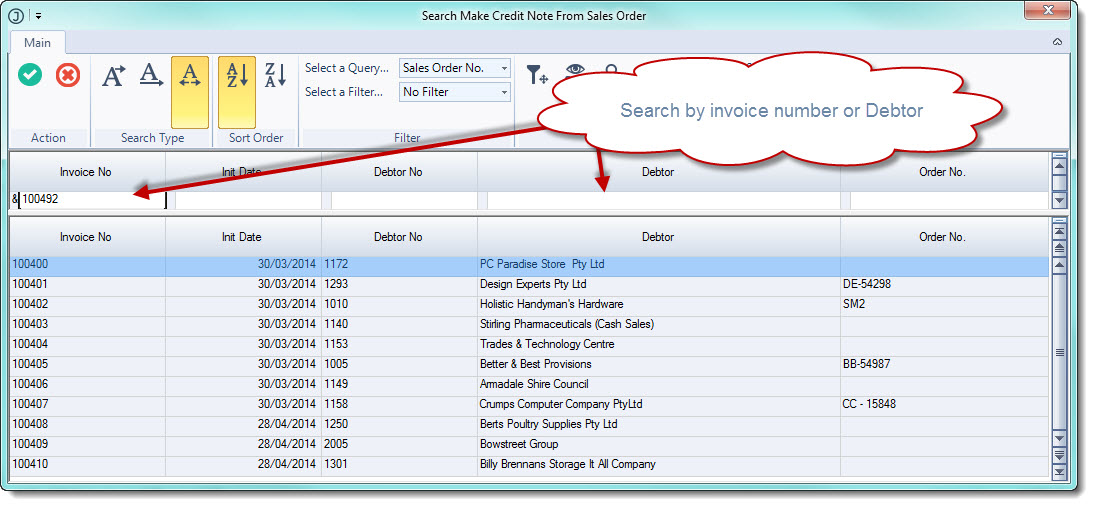Viewport: 1093px width, 506px height.
Task: Click the search row scrollbar up arrow
Action: point(1060,166)
